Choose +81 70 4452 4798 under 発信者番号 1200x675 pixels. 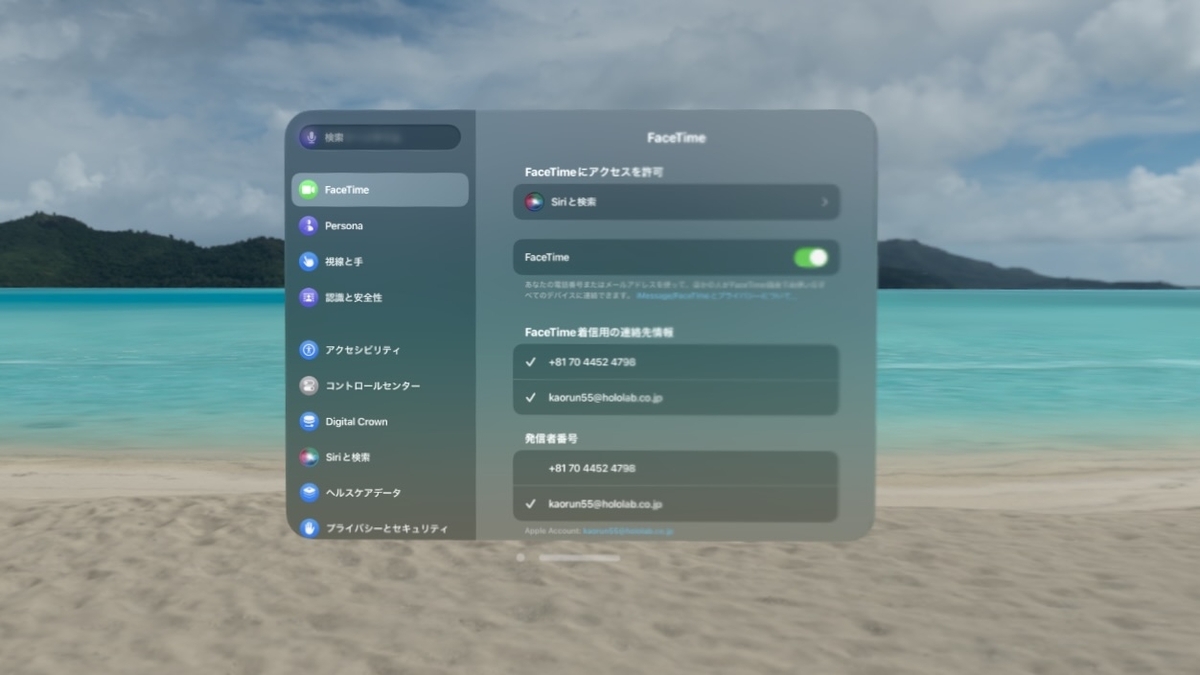point(676,468)
